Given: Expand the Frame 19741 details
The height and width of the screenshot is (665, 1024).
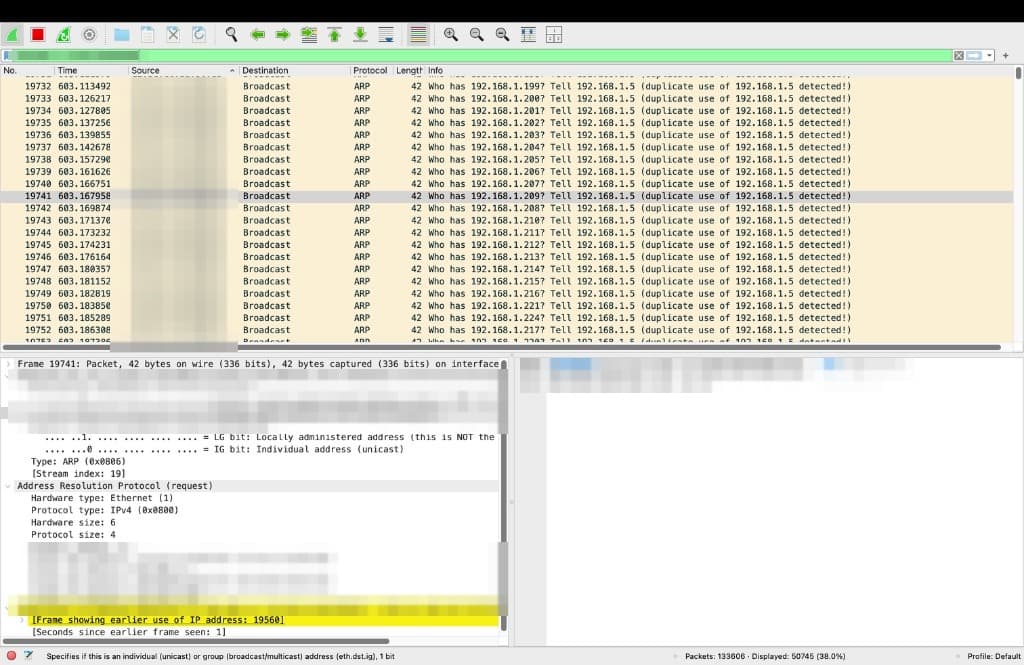Looking at the screenshot, I should click(x=8, y=364).
